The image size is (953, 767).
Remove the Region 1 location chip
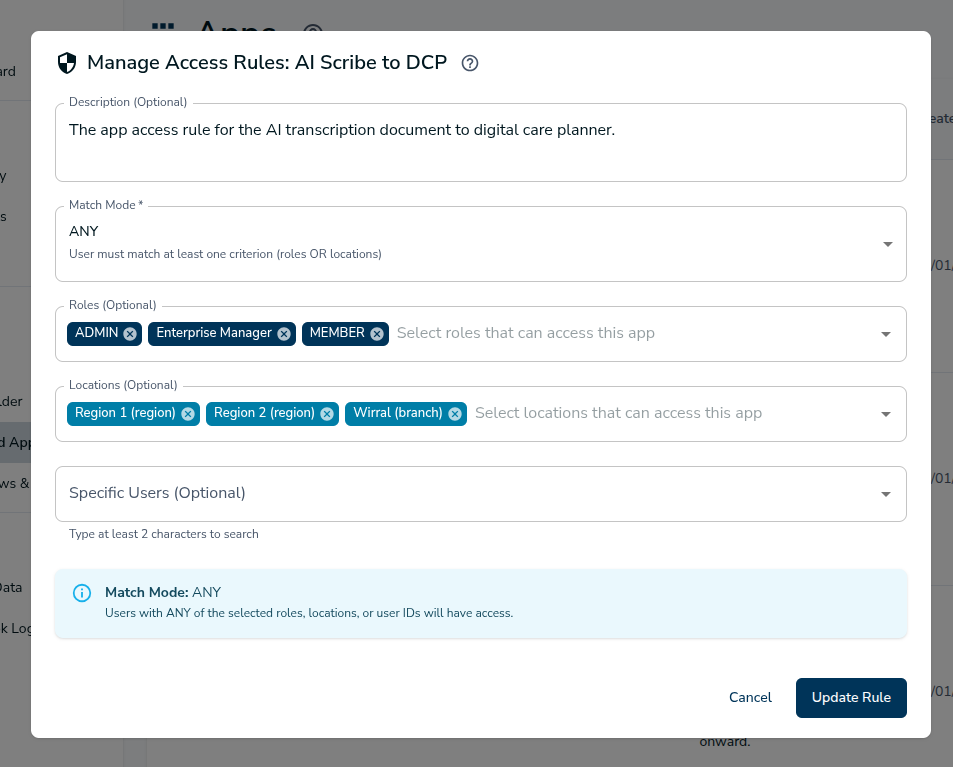coord(189,413)
